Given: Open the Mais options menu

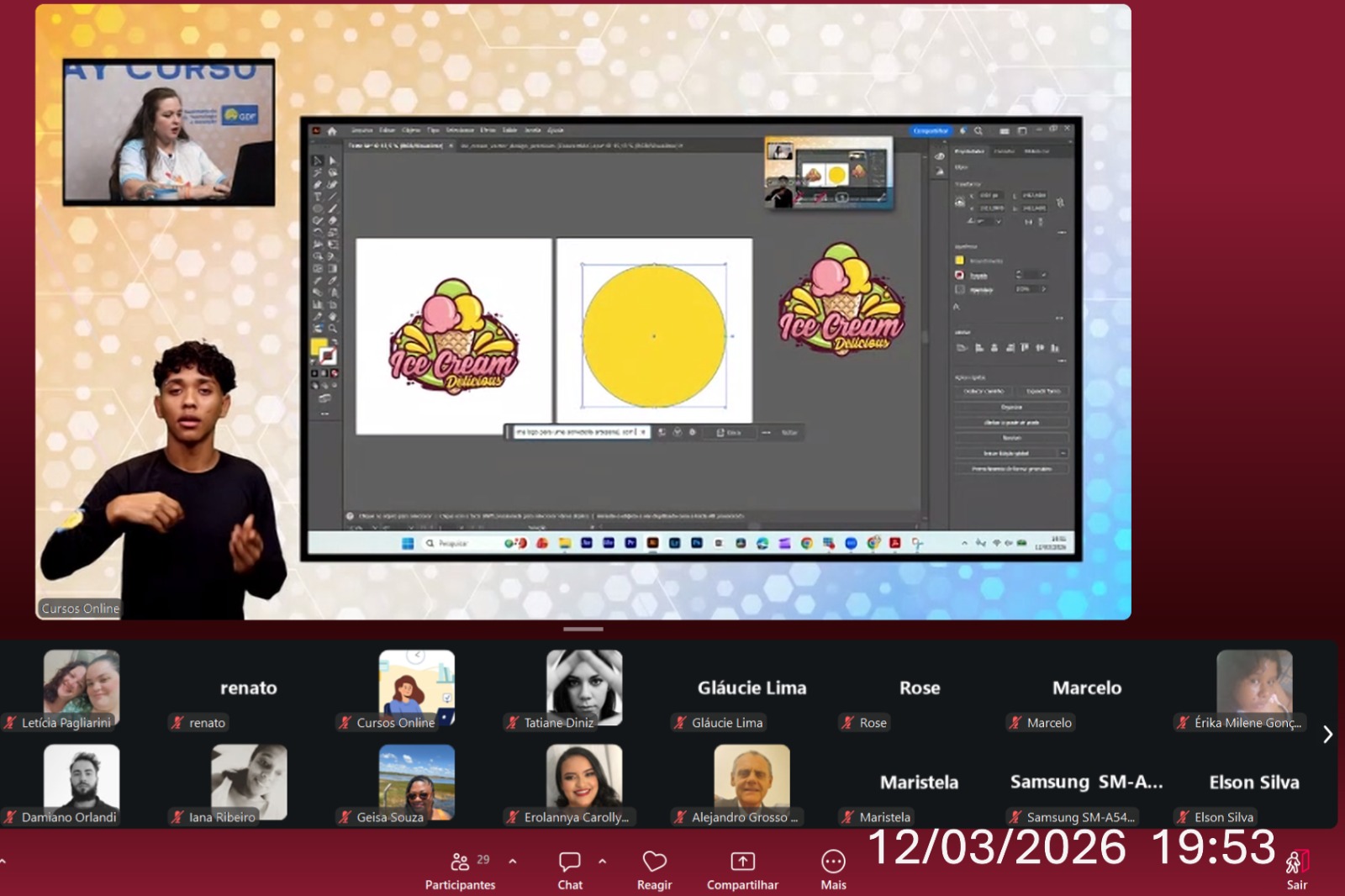Looking at the screenshot, I should pos(833,870).
